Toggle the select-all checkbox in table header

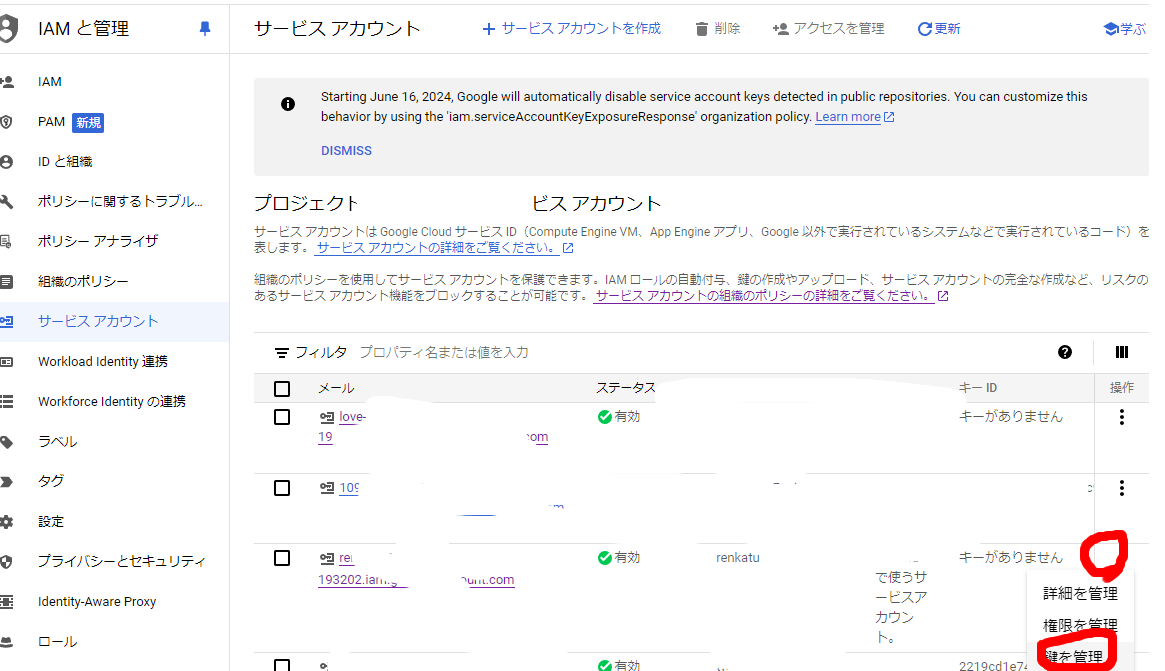pyautogui.click(x=281, y=388)
